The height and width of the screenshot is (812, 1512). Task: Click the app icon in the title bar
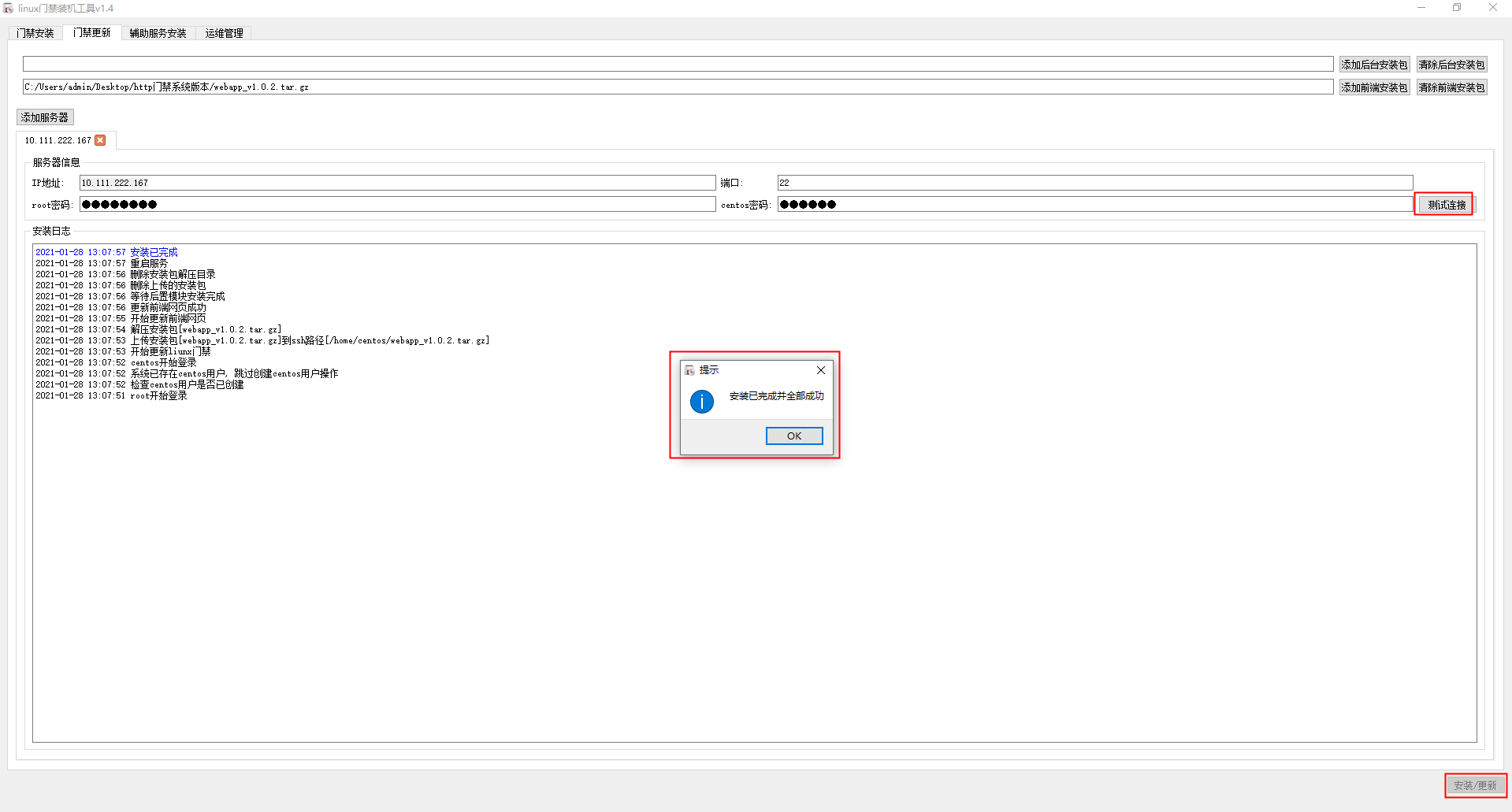click(x=8, y=8)
